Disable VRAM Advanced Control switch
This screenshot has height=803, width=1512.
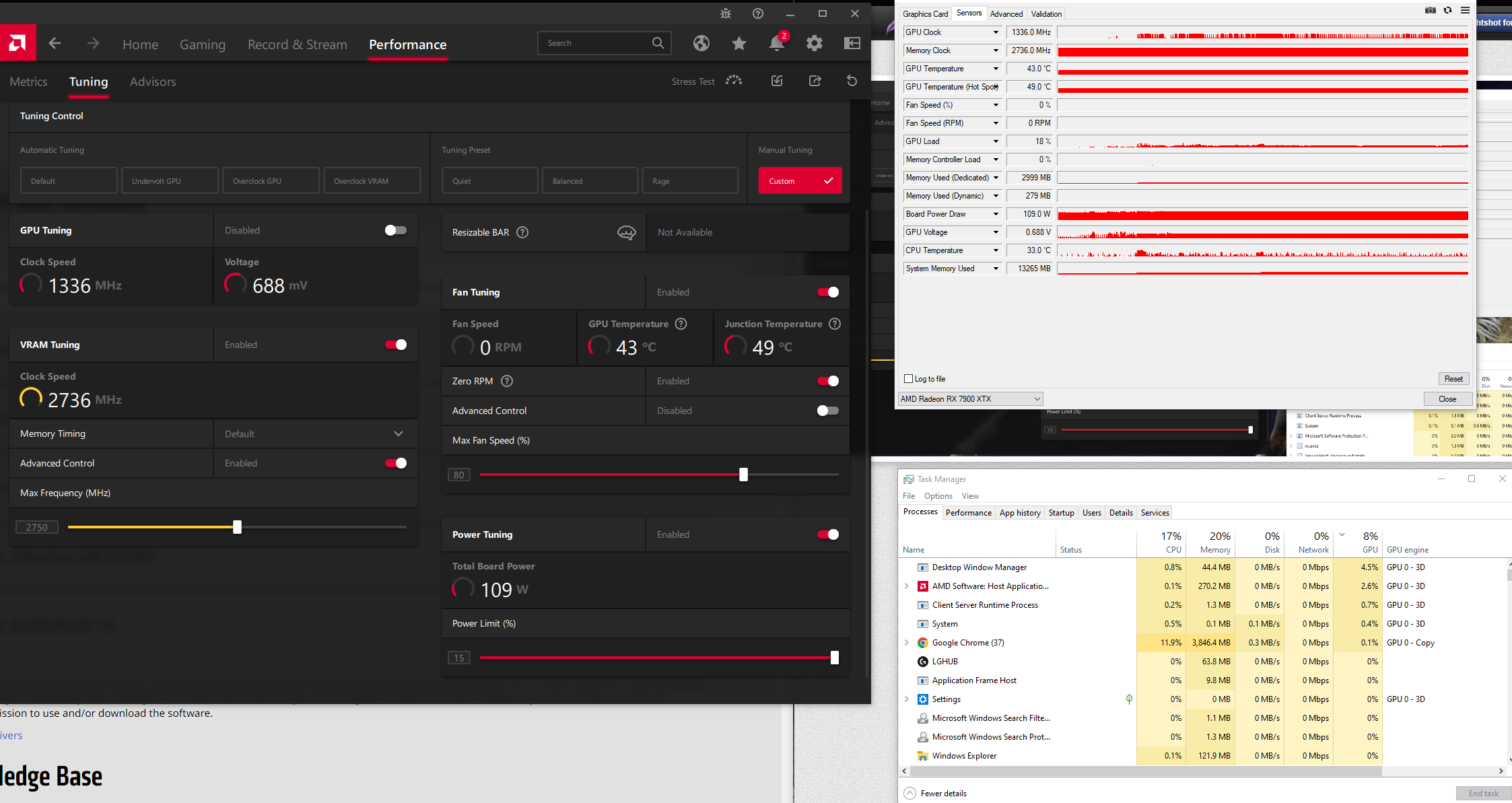395,463
